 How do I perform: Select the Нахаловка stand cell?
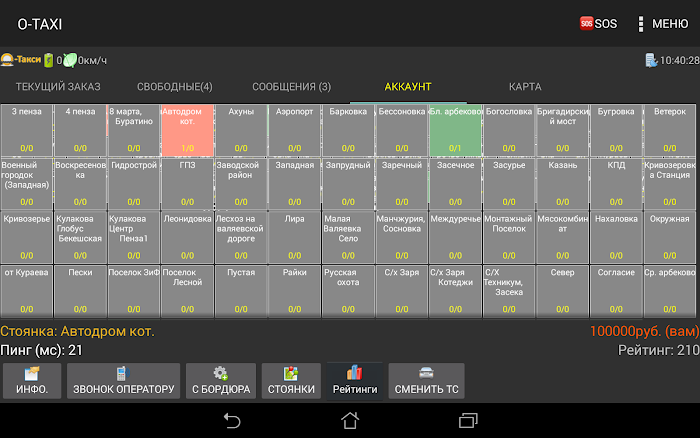point(616,237)
